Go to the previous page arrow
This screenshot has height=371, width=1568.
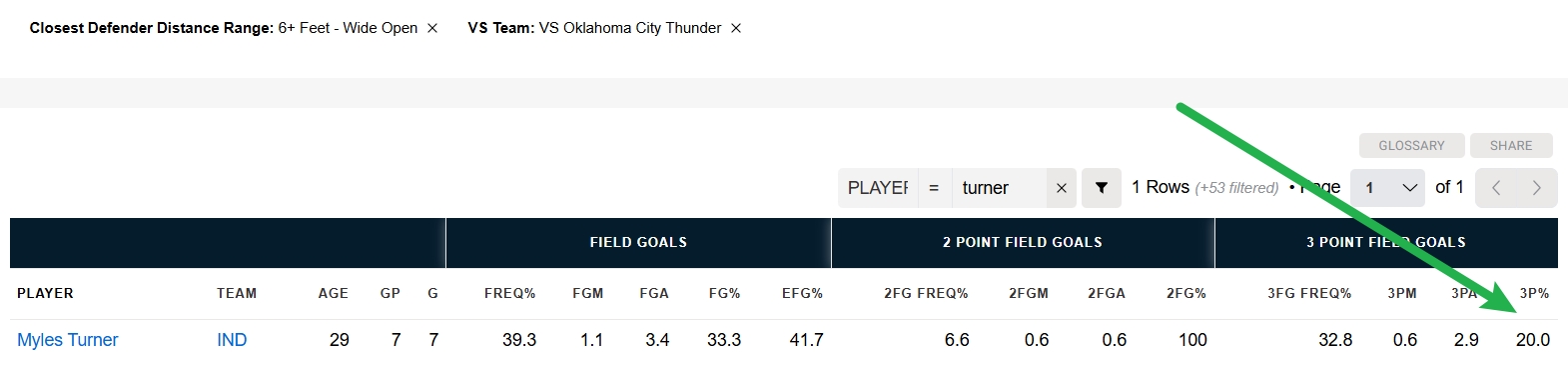[1496, 188]
